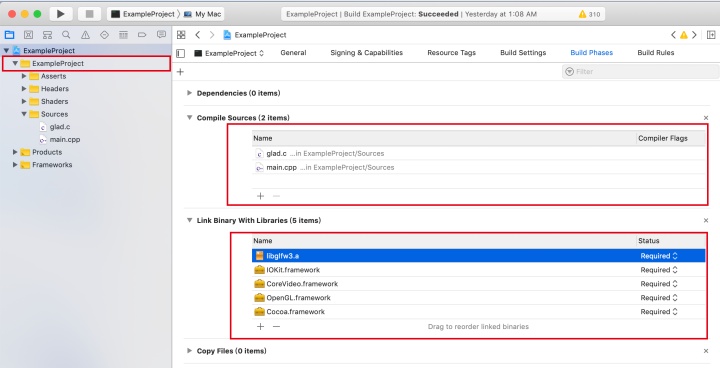
Task: Add a new build phase
Action: (180, 72)
